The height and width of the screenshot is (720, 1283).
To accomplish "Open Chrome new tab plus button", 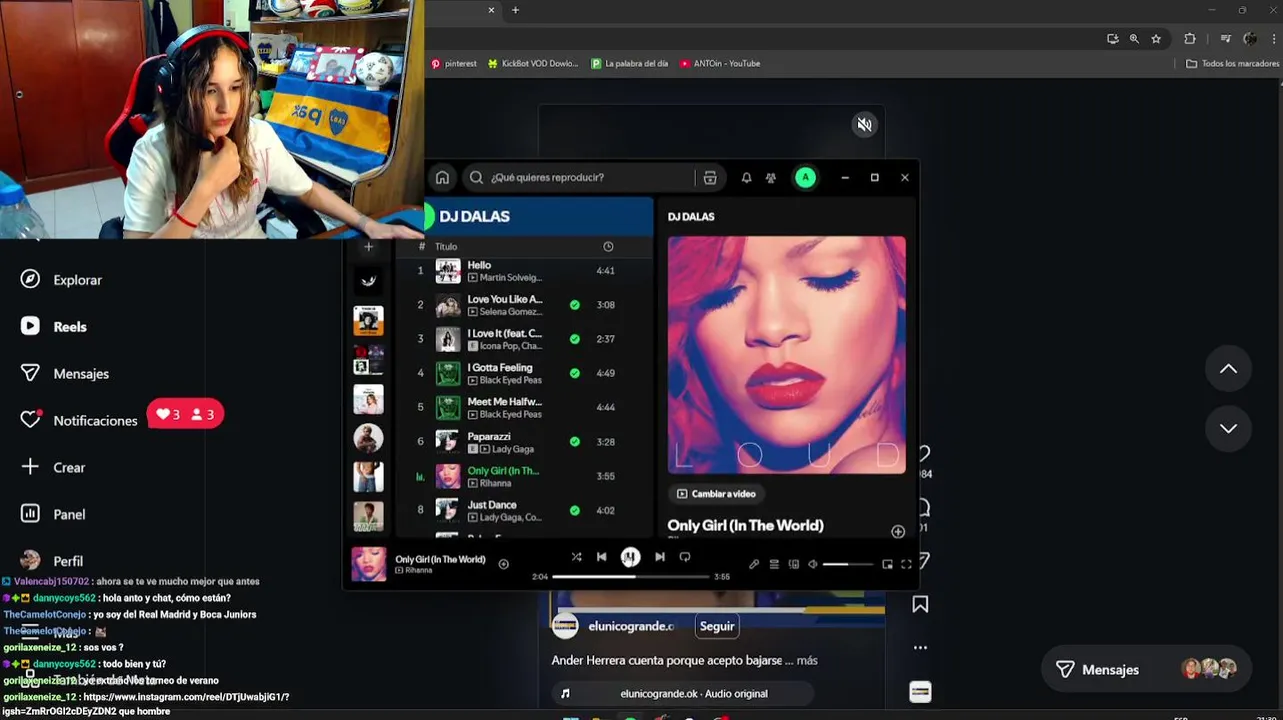I will pos(515,10).
